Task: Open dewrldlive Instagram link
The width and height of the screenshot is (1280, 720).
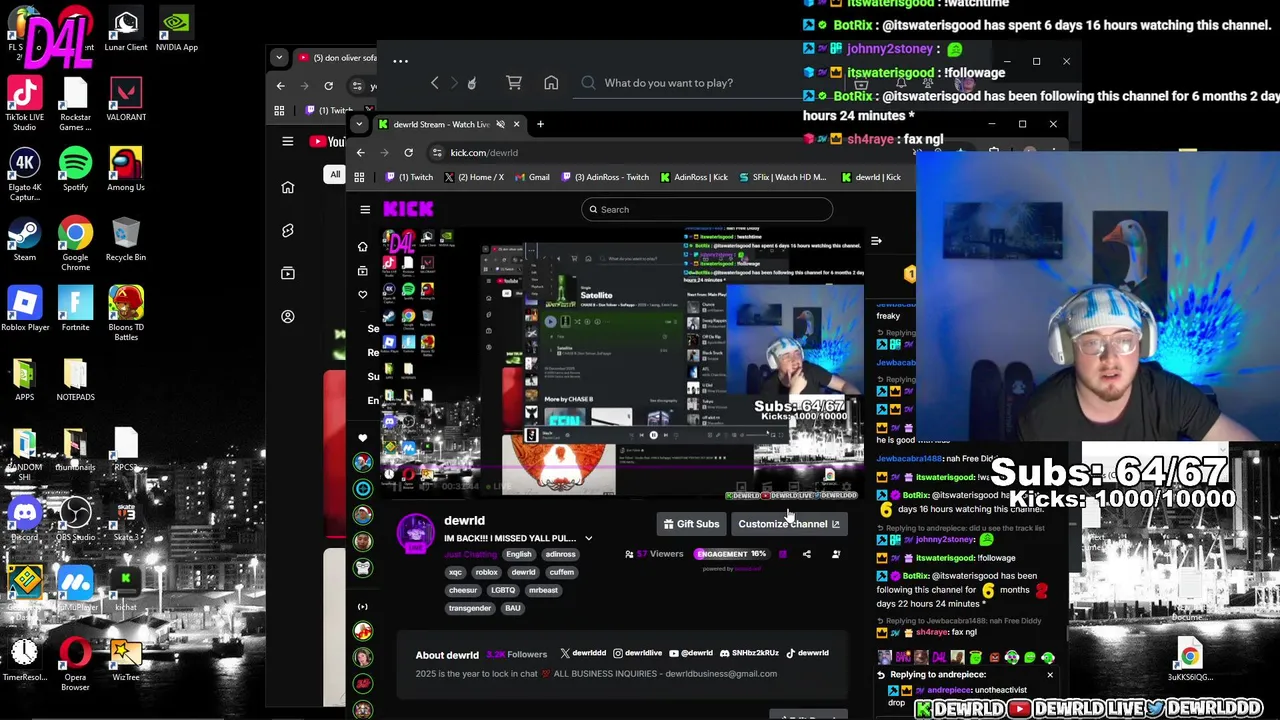Action: (x=638, y=653)
